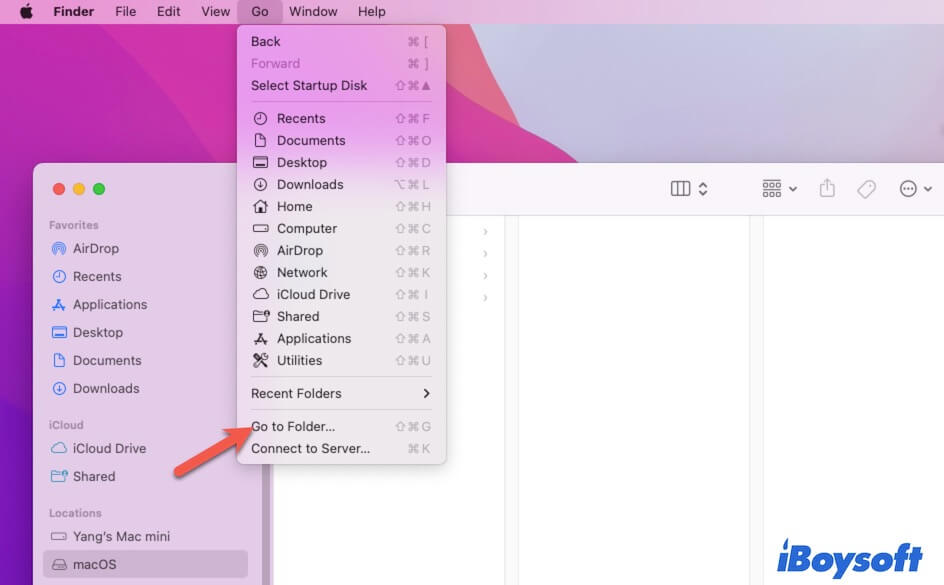Image resolution: width=944 pixels, height=585 pixels.
Task: Click the AirDrop icon in Go menu
Action: (x=260, y=250)
